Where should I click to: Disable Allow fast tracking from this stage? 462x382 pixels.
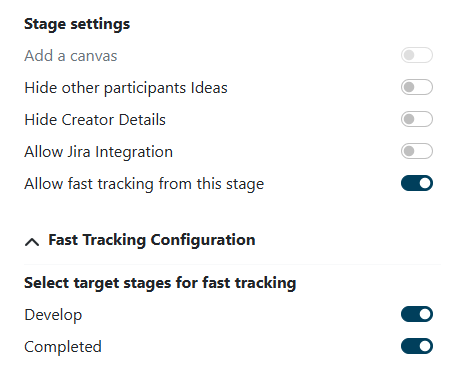pyautogui.click(x=417, y=183)
